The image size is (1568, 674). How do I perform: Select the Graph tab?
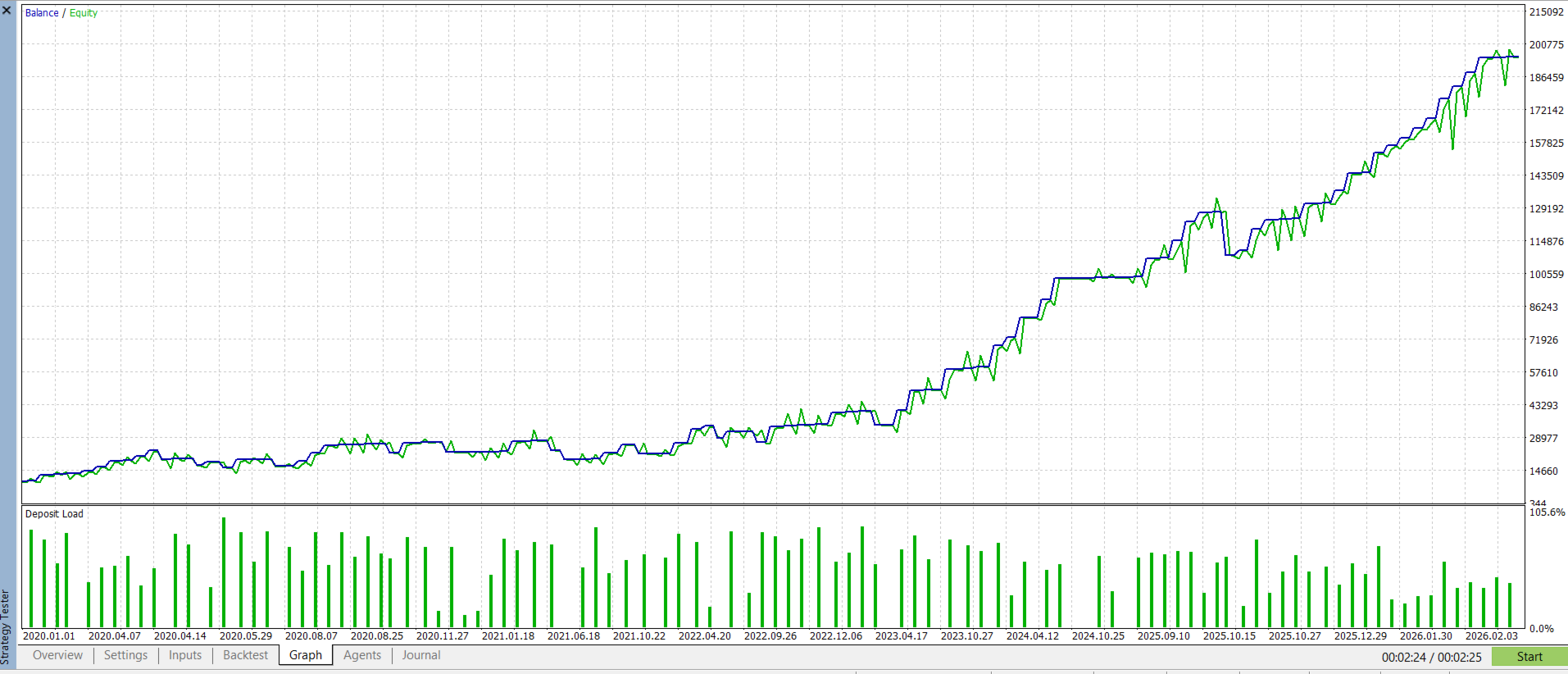[x=306, y=655]
